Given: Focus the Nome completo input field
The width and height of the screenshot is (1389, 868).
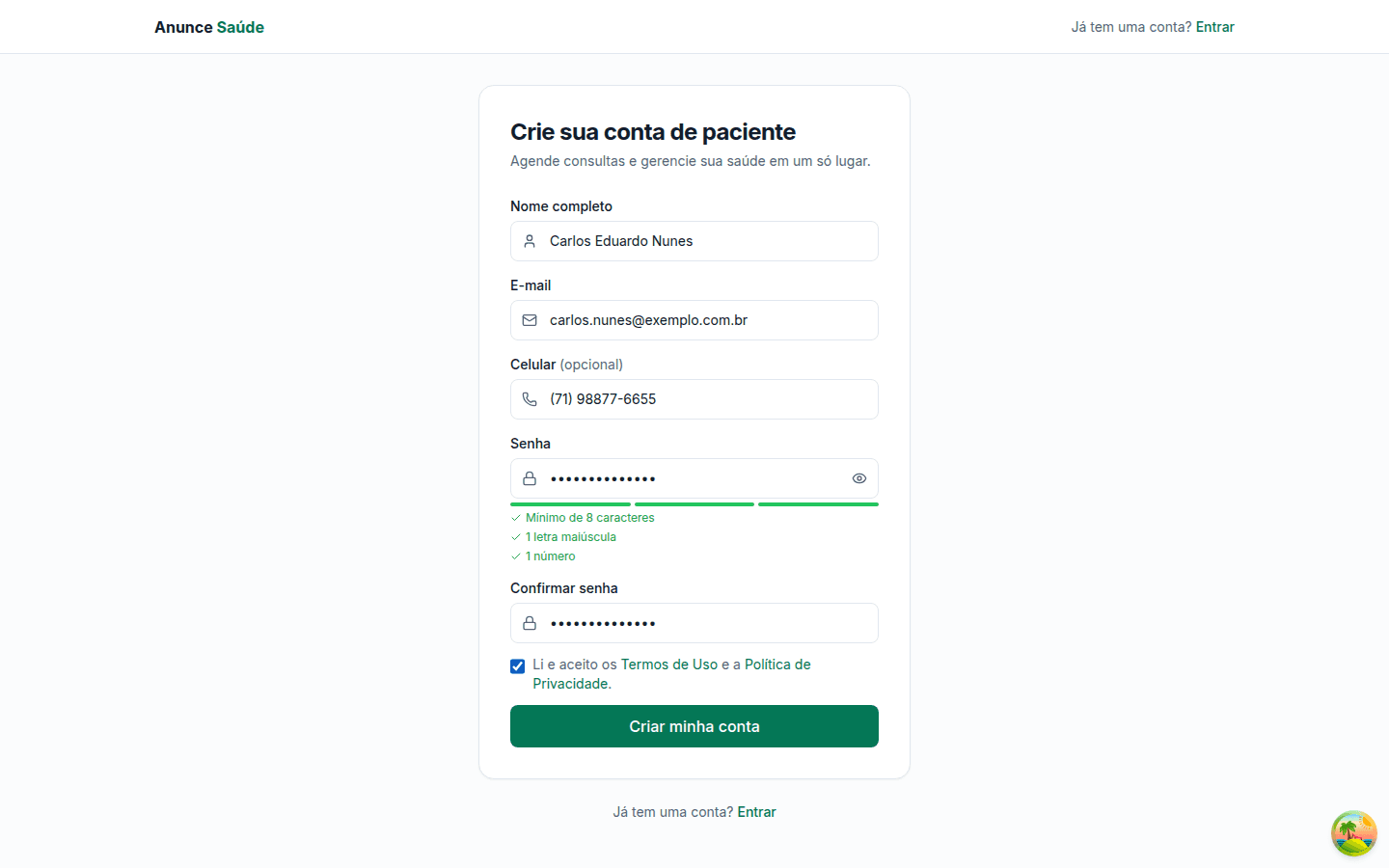Looking at the screenshot, I should click(694, 241).
